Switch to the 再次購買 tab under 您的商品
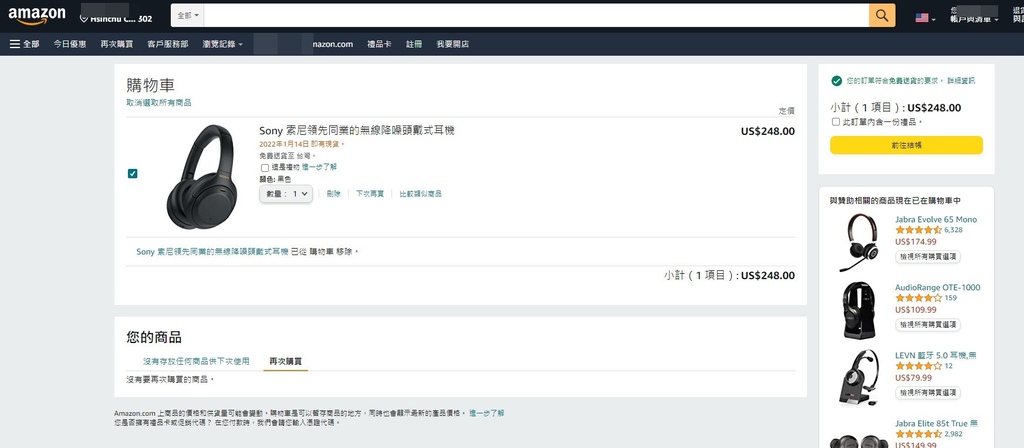 [x=285, y=361]
